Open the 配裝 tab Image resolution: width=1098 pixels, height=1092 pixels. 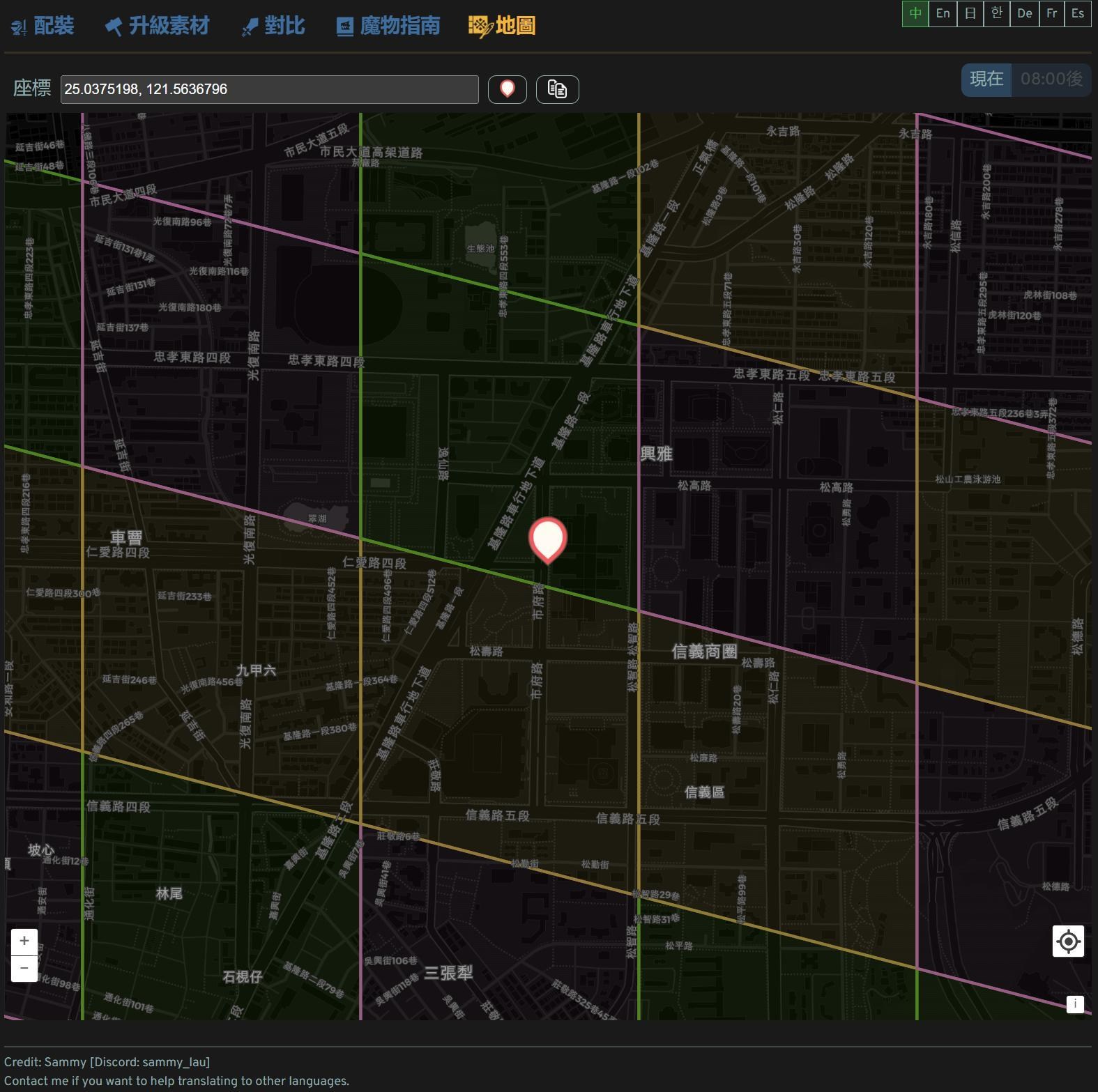pos(43,26)
